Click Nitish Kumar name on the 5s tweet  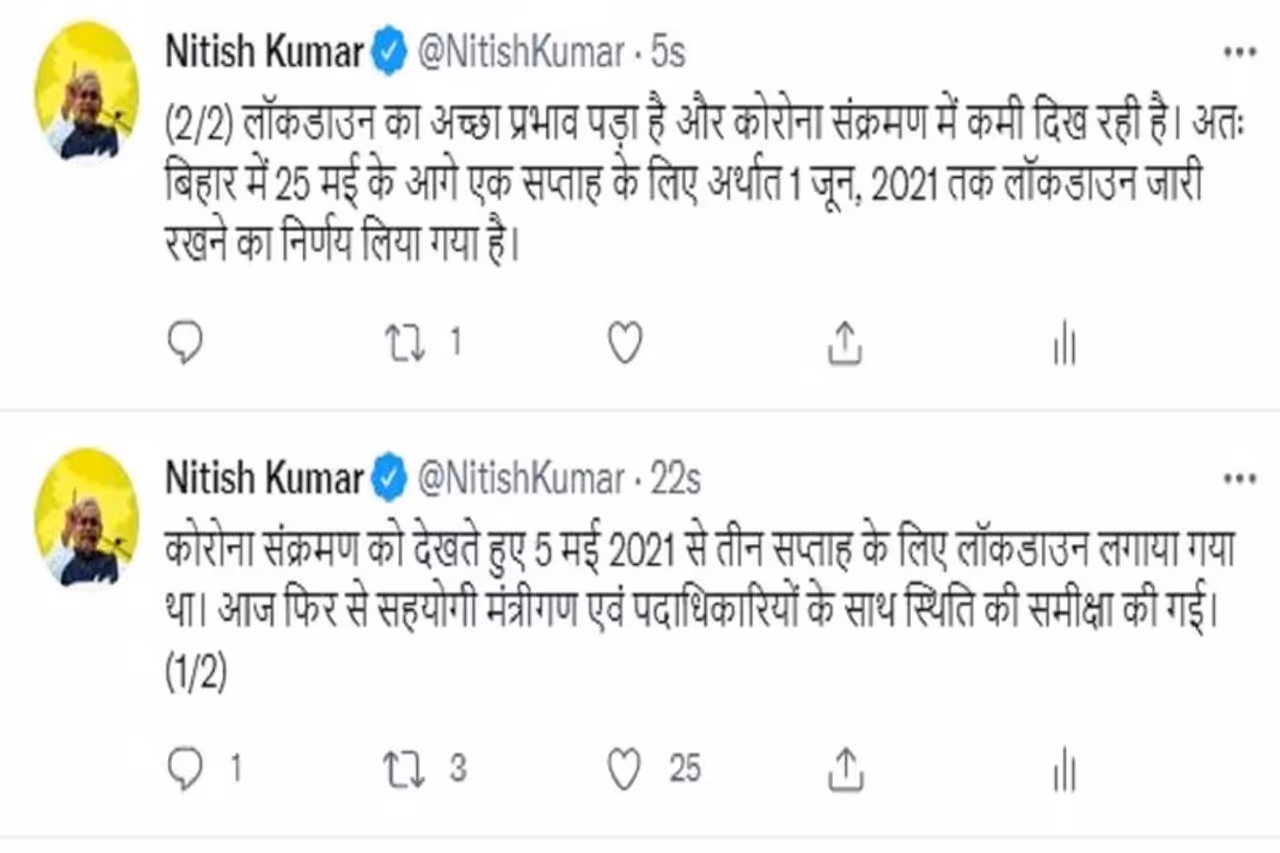264,53
